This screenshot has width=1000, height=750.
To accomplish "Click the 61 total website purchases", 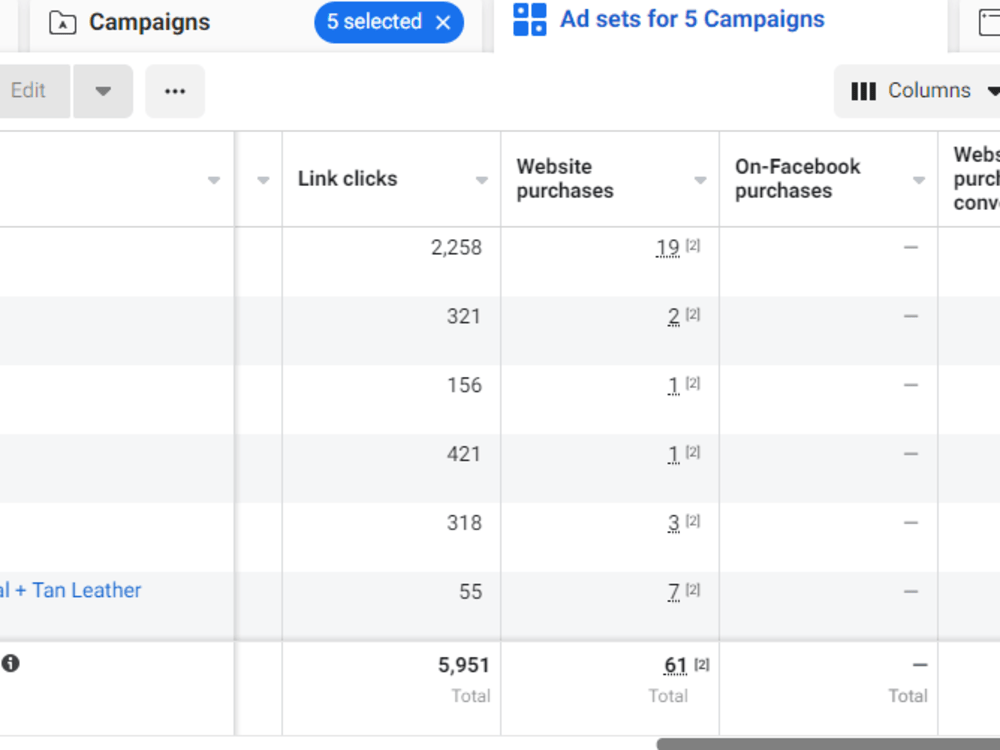I will (x=675, y=666).
